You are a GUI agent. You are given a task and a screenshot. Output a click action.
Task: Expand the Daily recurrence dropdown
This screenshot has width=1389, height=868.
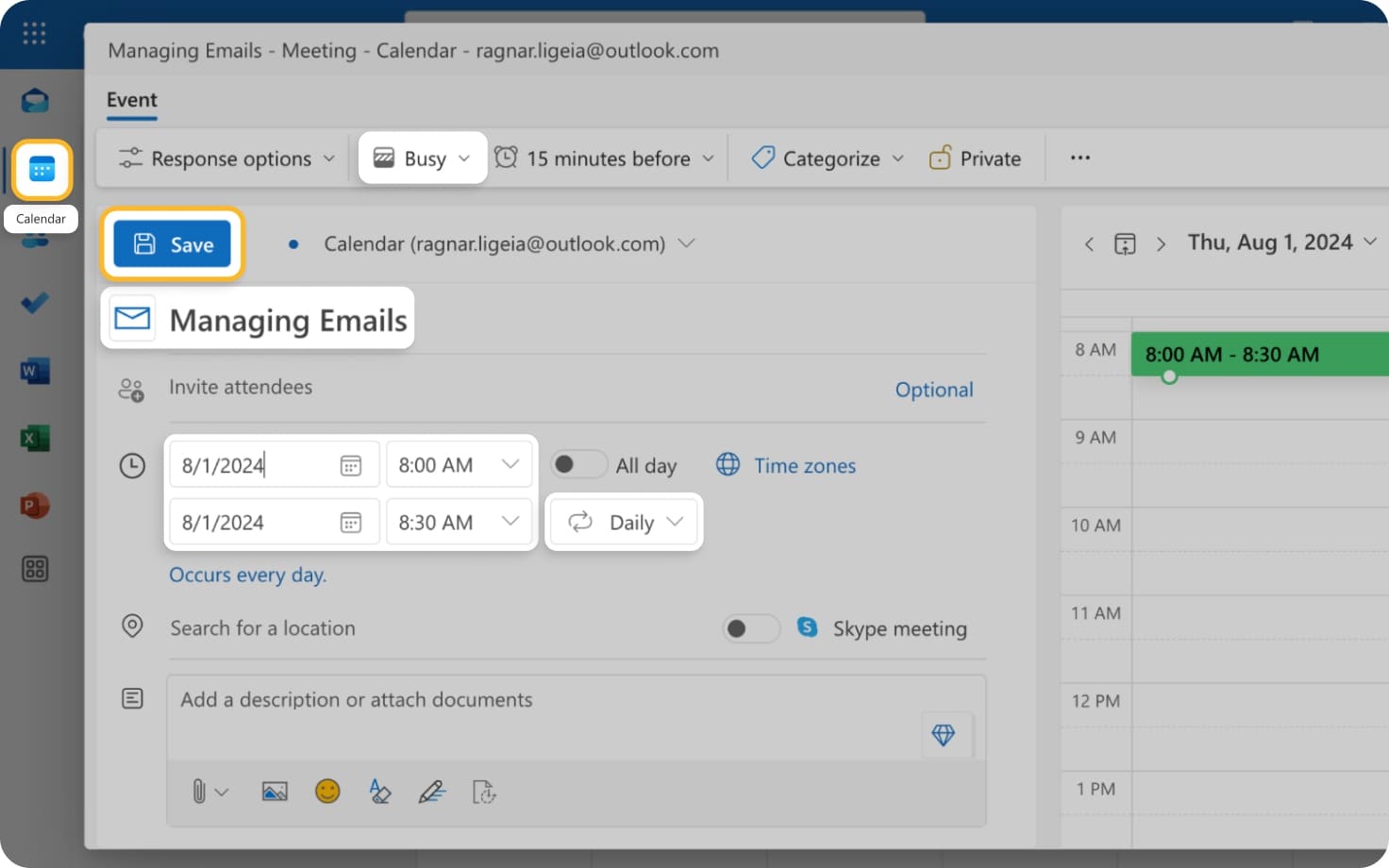624,522
